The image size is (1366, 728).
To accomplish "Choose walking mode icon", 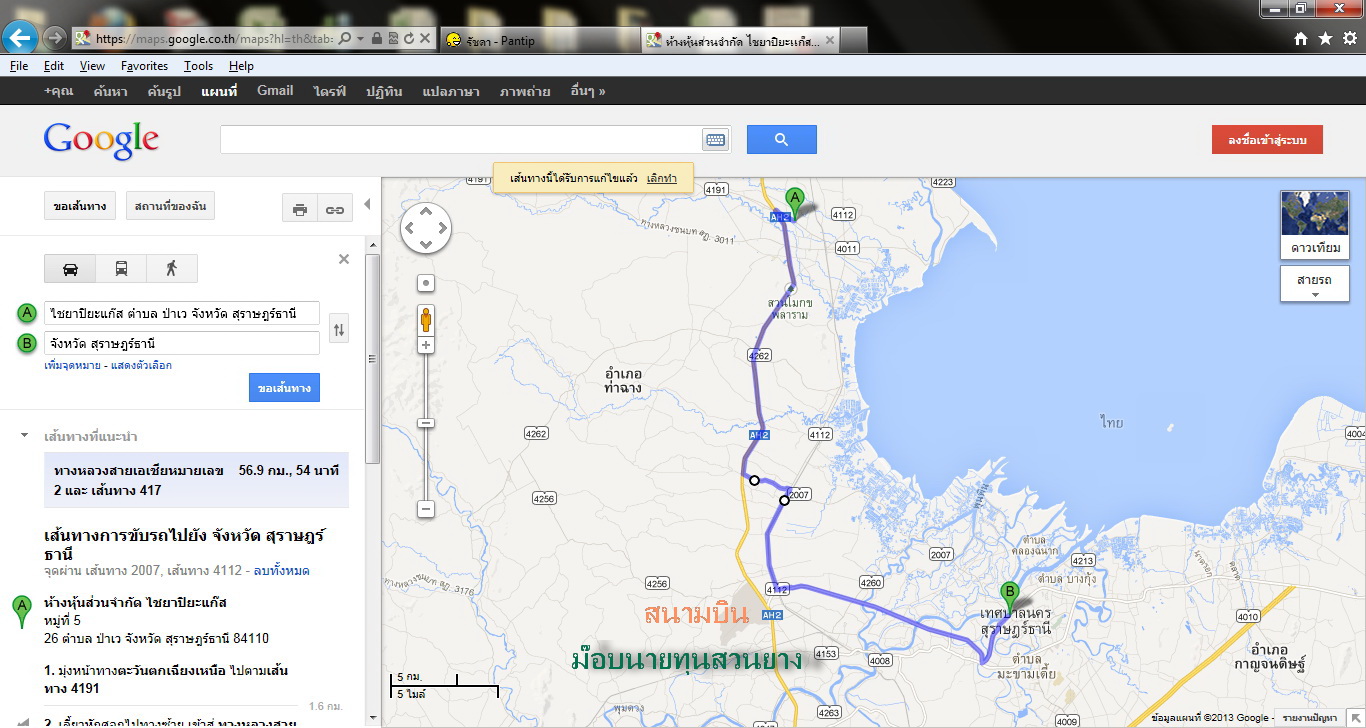I will pos(171,269).
